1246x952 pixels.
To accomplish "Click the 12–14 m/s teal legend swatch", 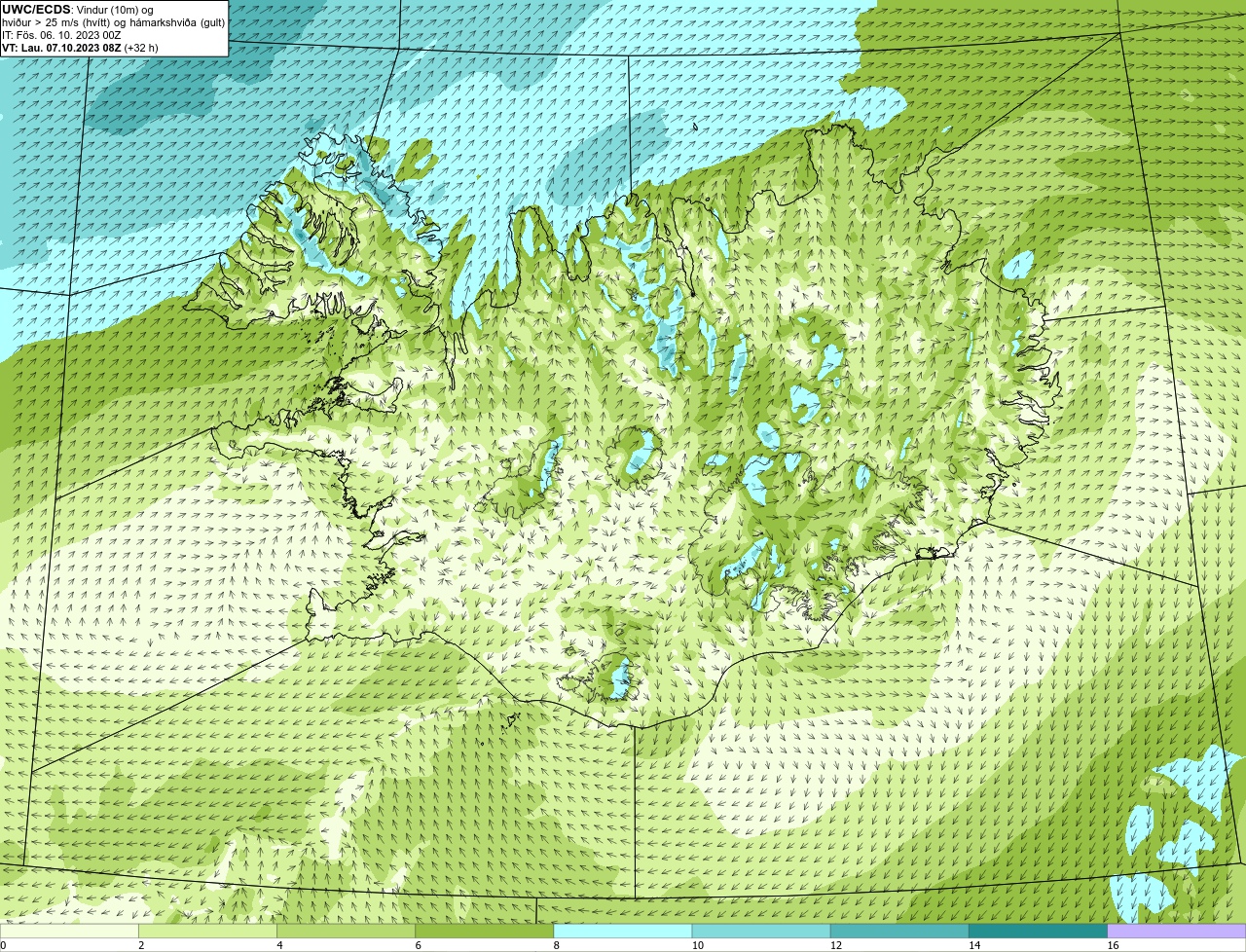I will click(x=899, y=931).
